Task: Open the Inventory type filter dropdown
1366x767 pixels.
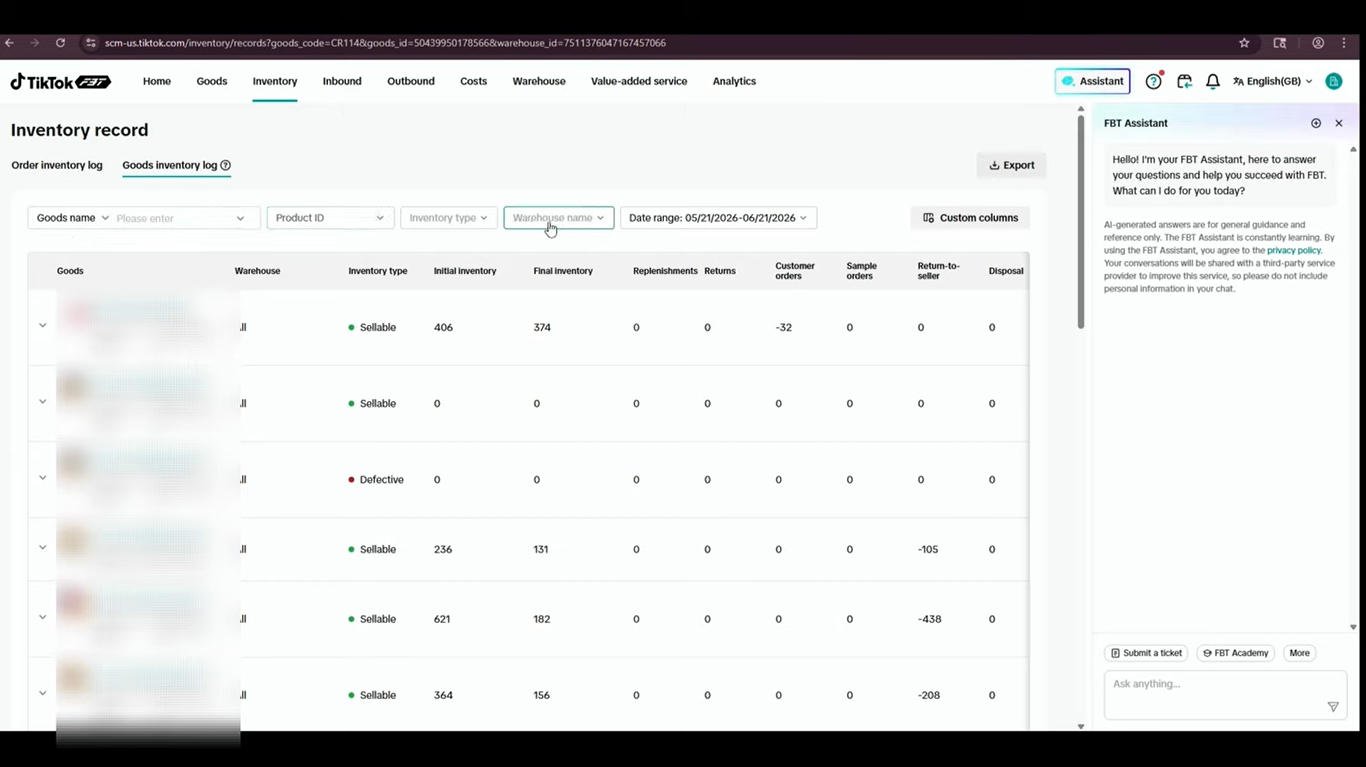Action: (448, 218)
